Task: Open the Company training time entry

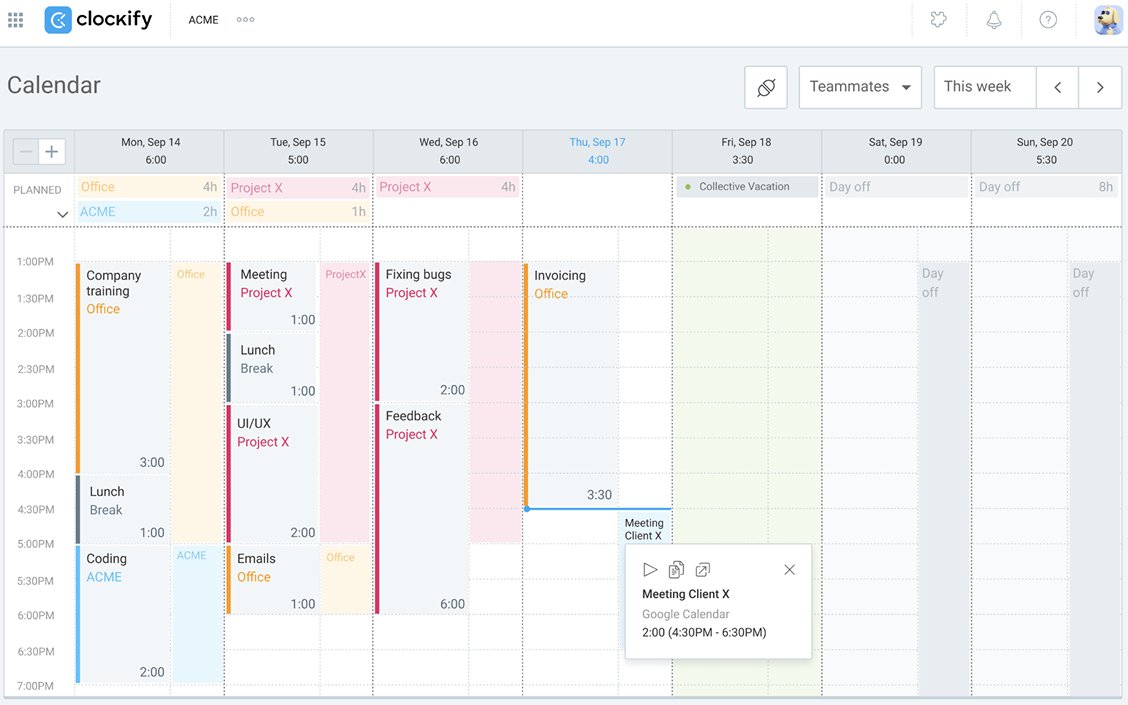Action: coord(122,368)
